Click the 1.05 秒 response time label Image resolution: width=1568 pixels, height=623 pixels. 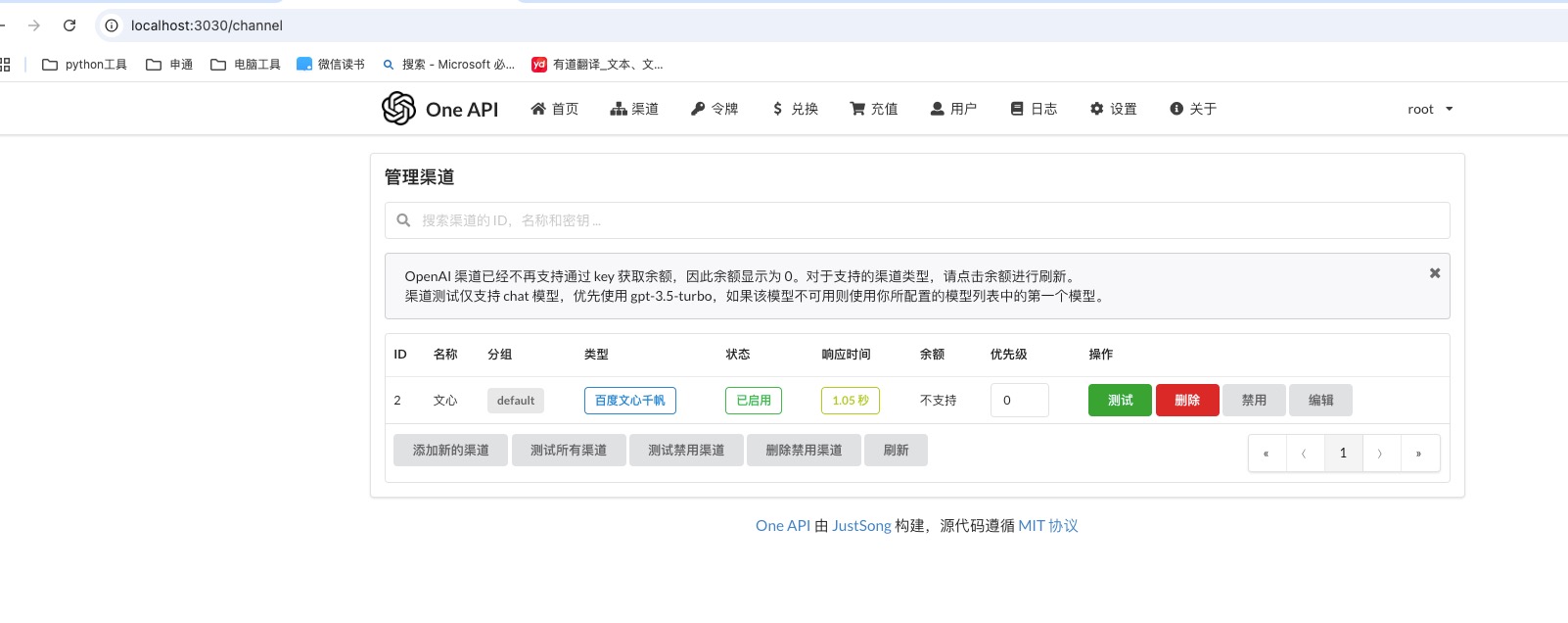pos(850,400)
